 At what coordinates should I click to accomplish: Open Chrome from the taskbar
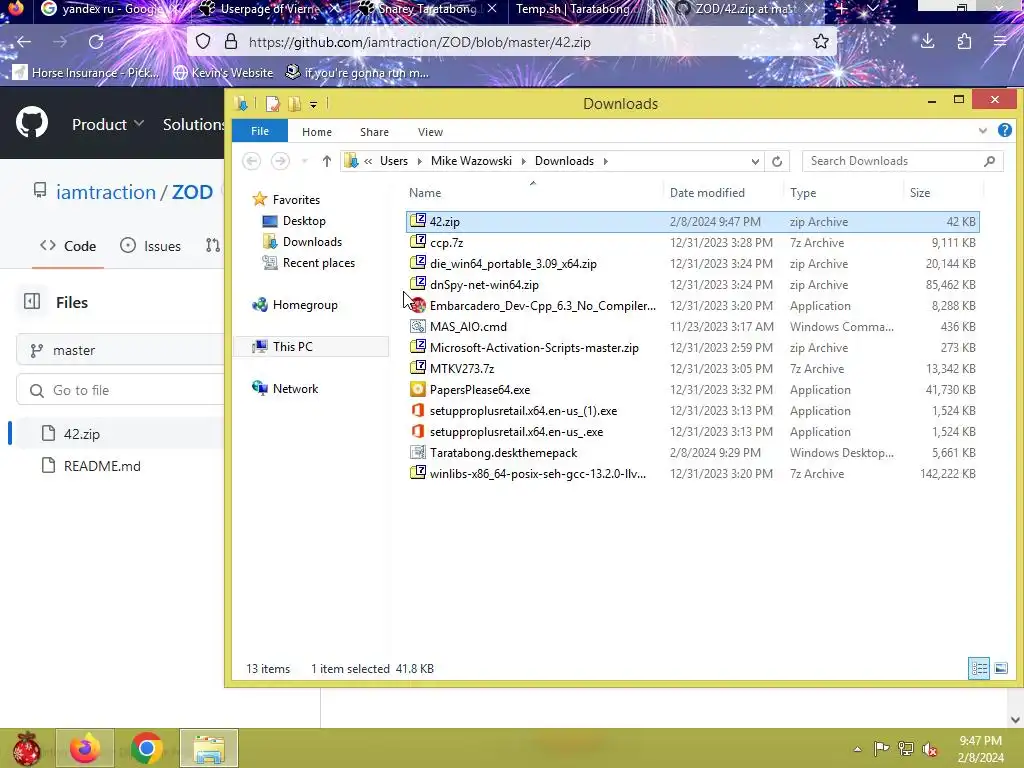146,748
